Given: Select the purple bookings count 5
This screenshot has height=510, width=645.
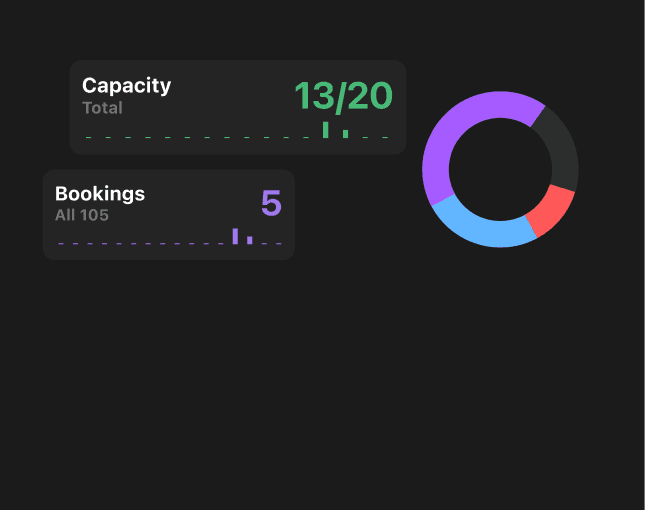Looking at the screenshot, I should 271,203.
